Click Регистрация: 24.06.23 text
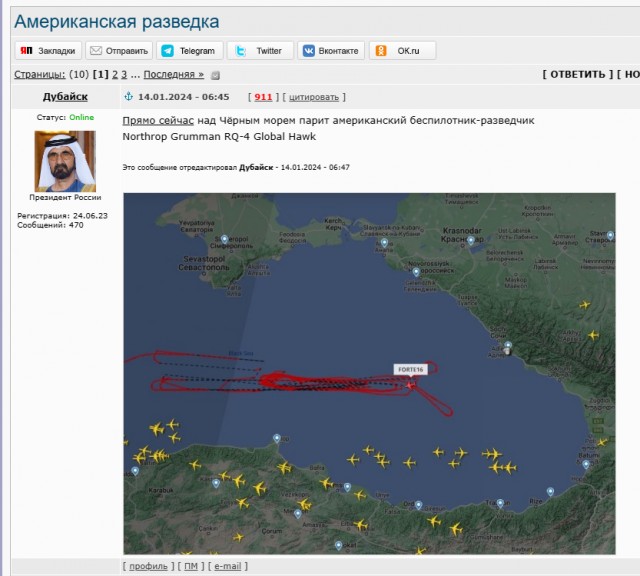This screenshot has width=640, height=576. coord(62,216)
